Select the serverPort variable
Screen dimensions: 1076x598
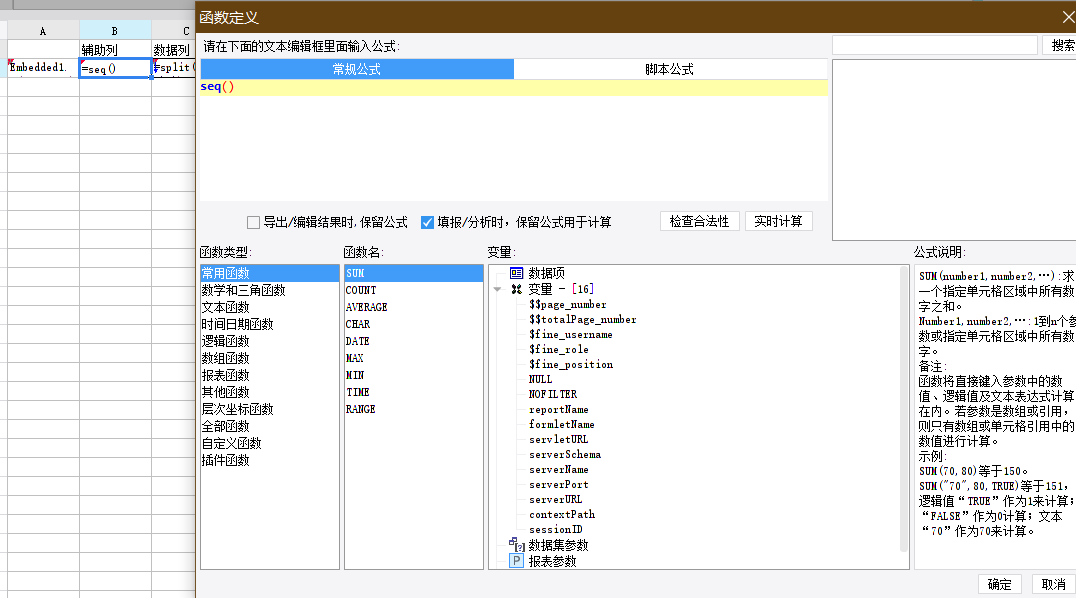click(x=559, y=485)
